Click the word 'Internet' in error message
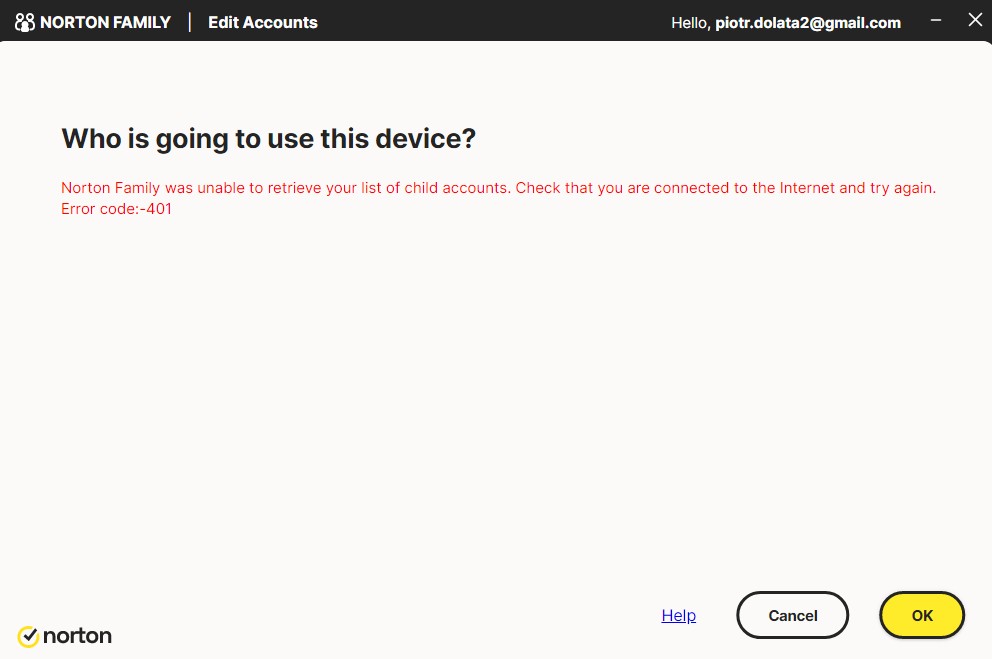992x659 pixels. tap(807, 188)
